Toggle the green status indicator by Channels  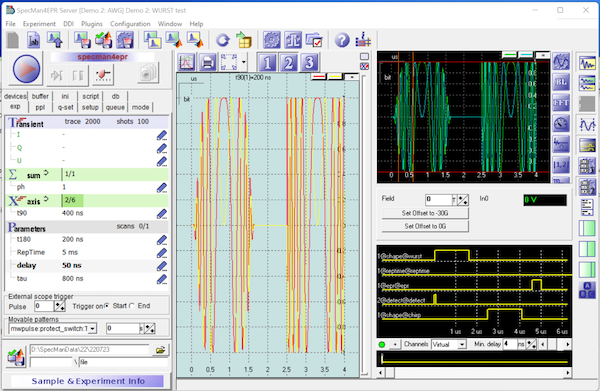pyautogui.click(x=382, y=344)
